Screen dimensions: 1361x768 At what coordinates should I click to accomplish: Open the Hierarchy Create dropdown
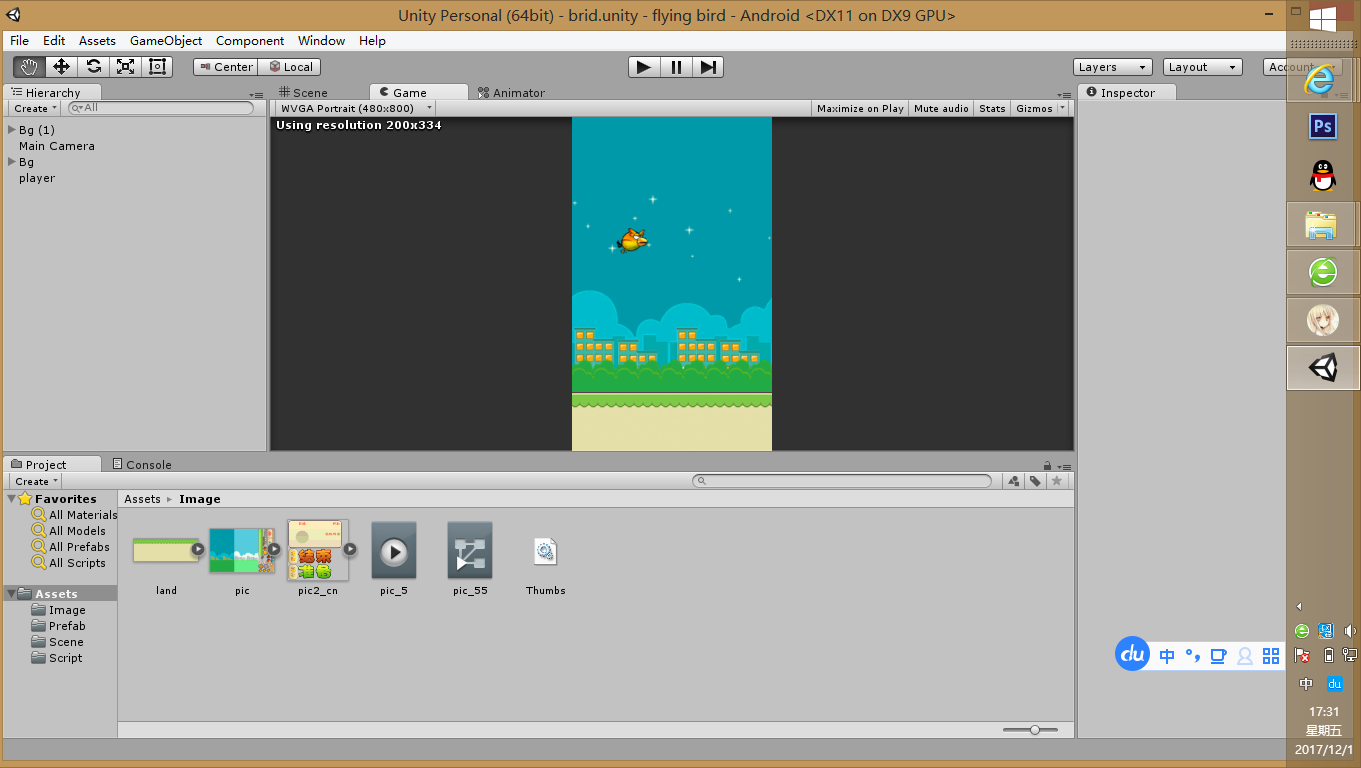[35, 108]
